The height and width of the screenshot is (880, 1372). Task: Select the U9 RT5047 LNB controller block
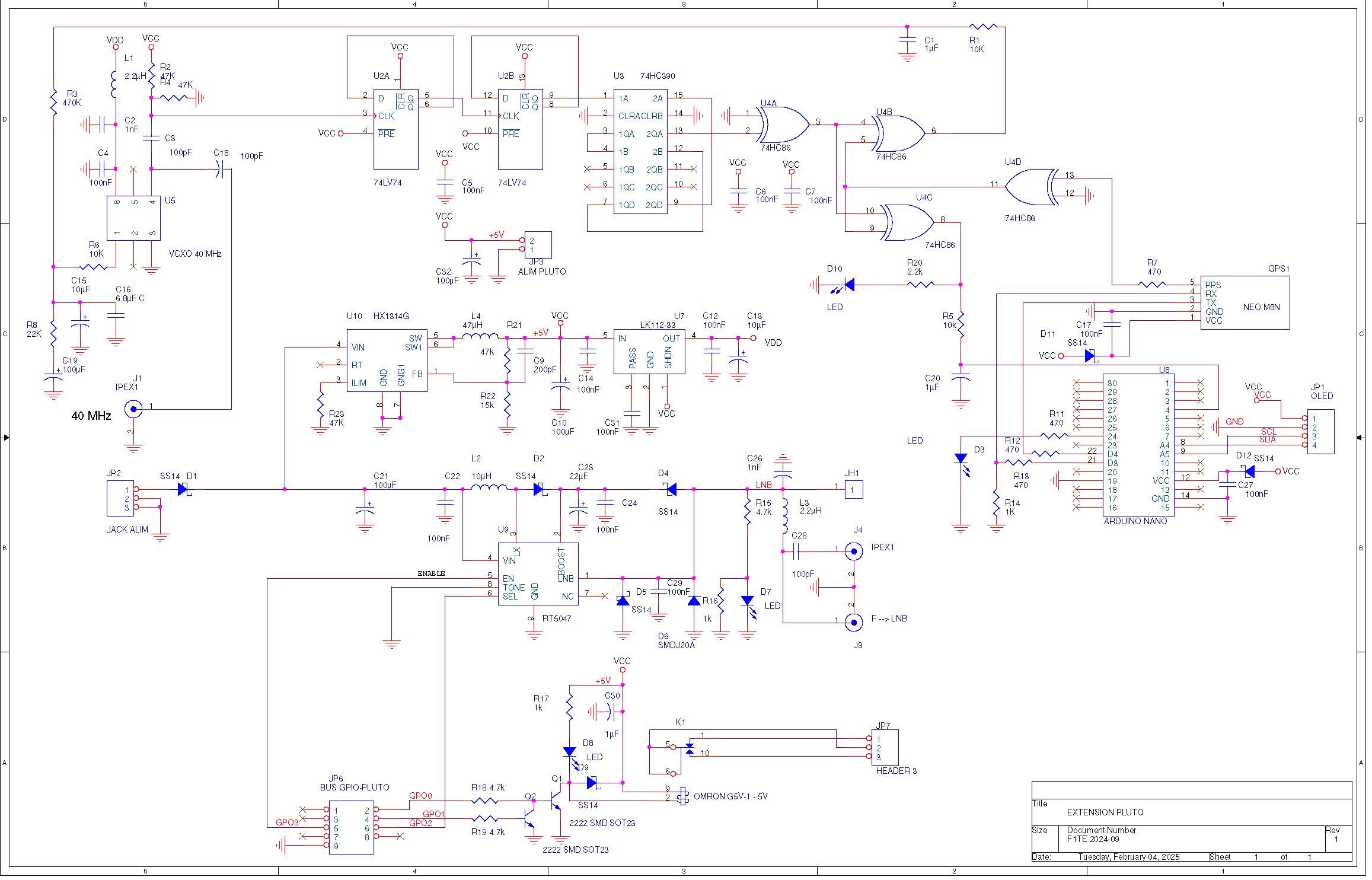coord(538,574)
